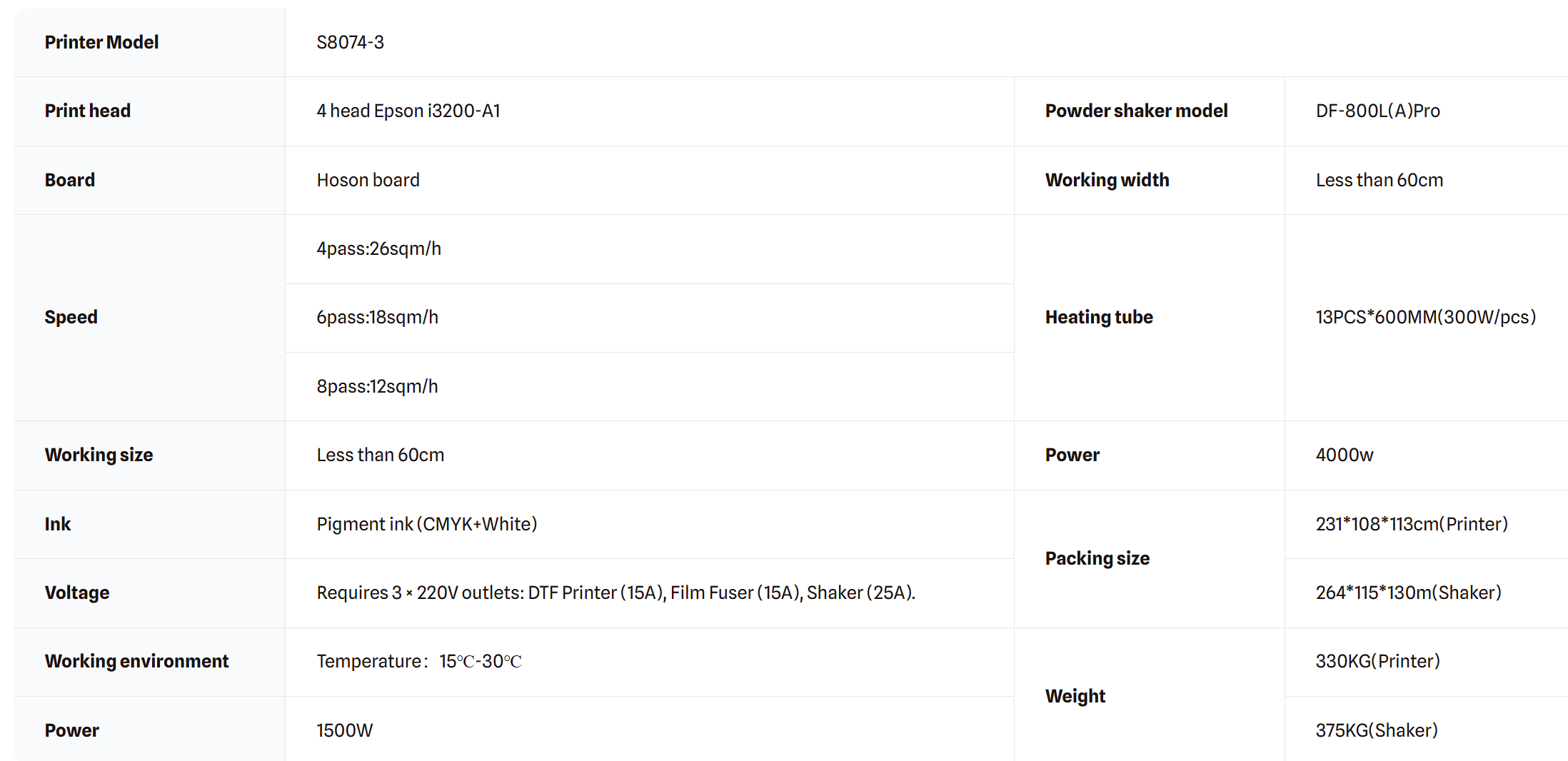1568x761 pixels.
Task: Click the Printer Model label cell
Action: click(101, 42)
